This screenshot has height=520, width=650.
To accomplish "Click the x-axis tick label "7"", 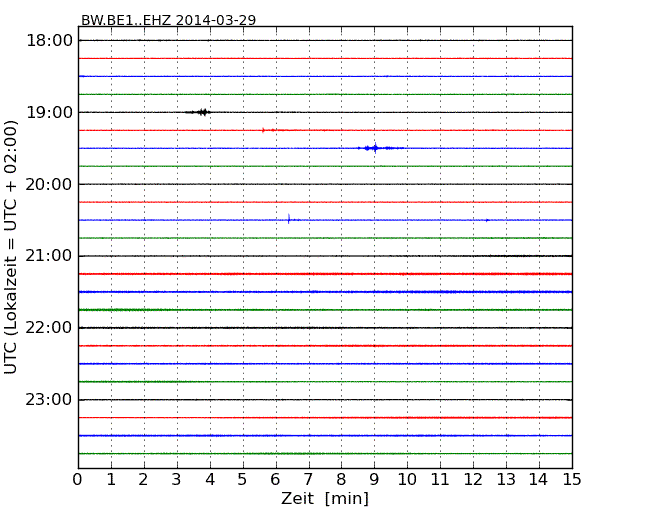I will (308, 479).
